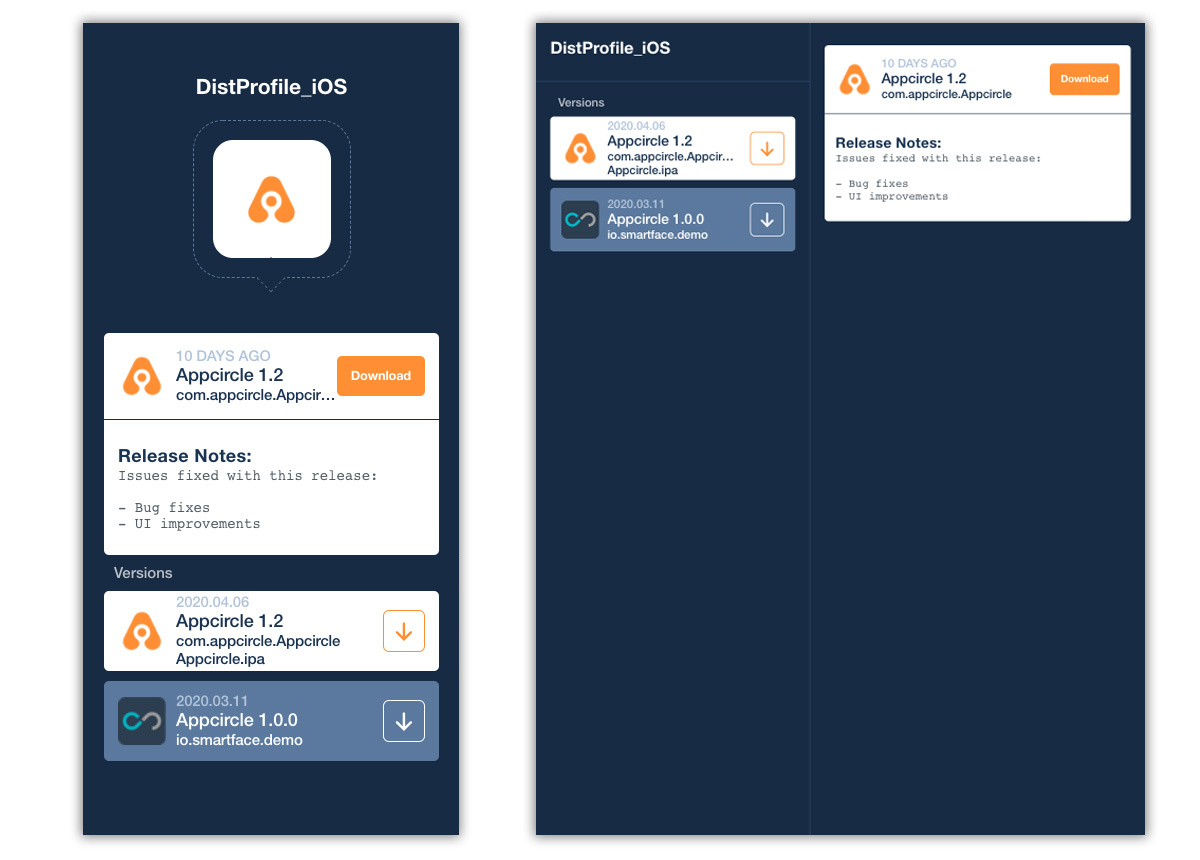
Task: Click the Smartface infinity icon in desktop 2020.03.11 row
Action: click(580, 220)
